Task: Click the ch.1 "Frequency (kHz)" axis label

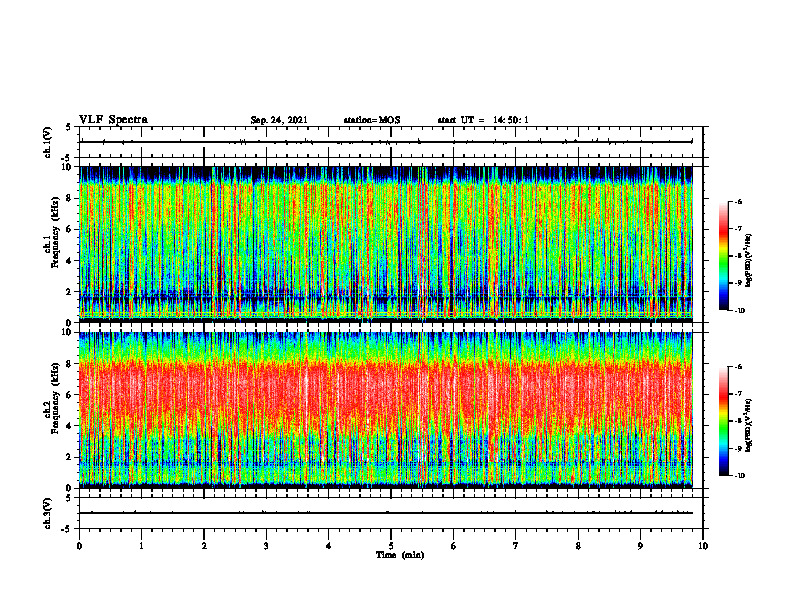Action: 55,233
